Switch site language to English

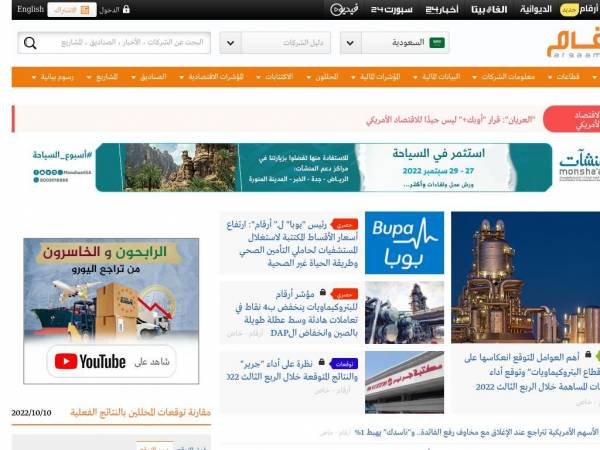tap(31, 9)
